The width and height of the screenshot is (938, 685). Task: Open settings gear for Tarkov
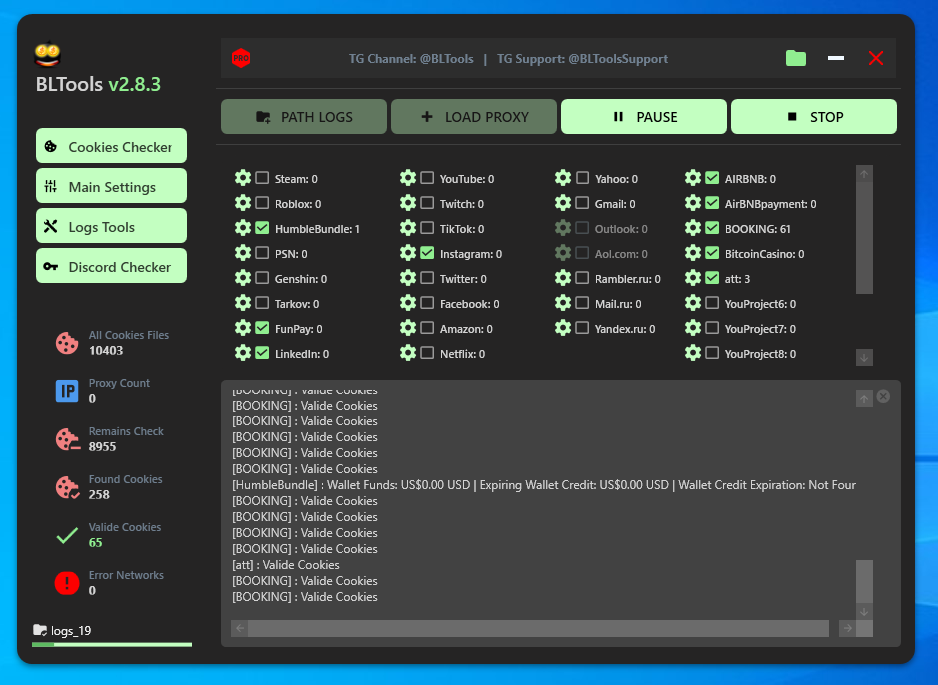(243, 303)
